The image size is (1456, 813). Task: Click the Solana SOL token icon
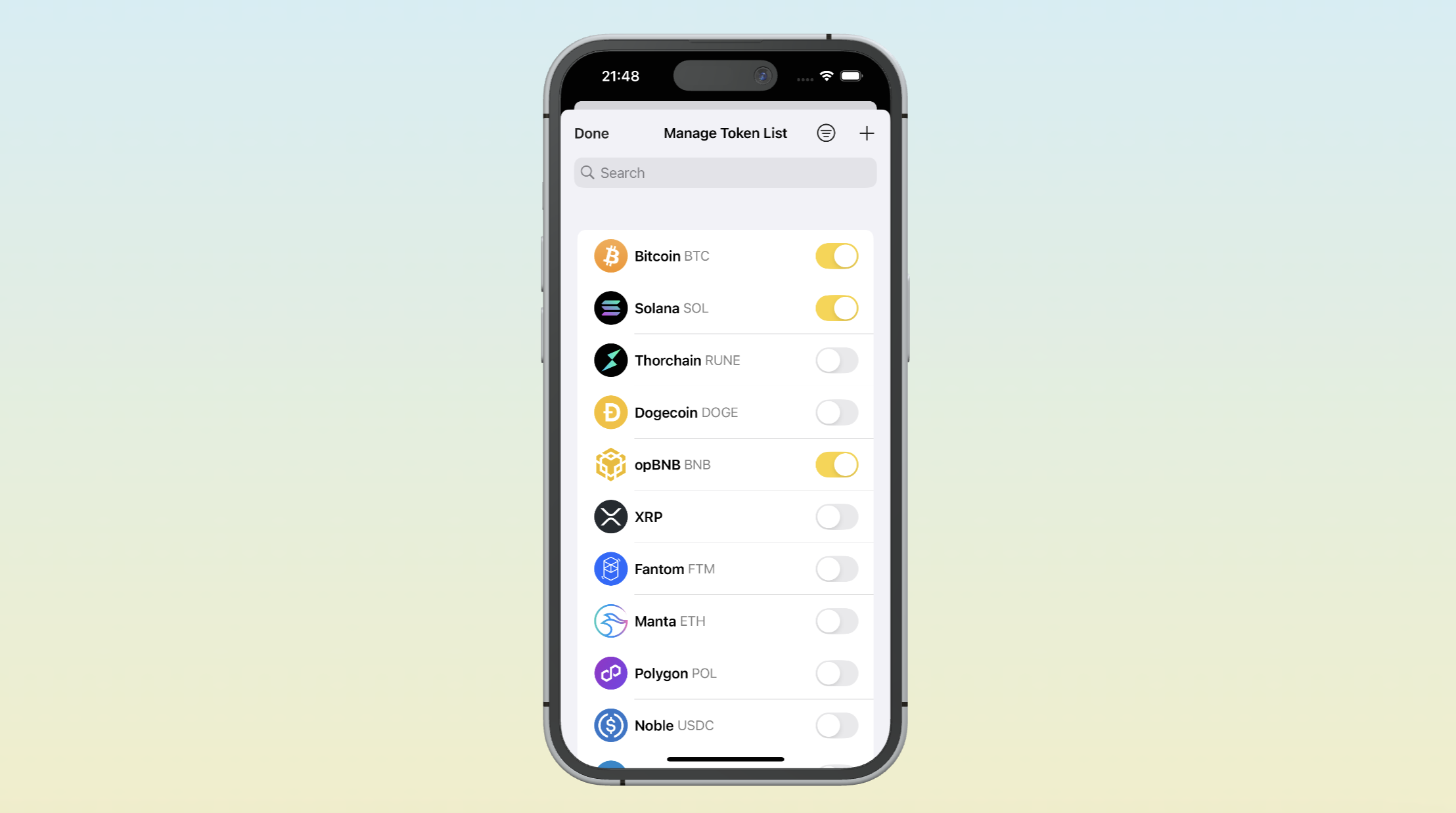(610, 308)
